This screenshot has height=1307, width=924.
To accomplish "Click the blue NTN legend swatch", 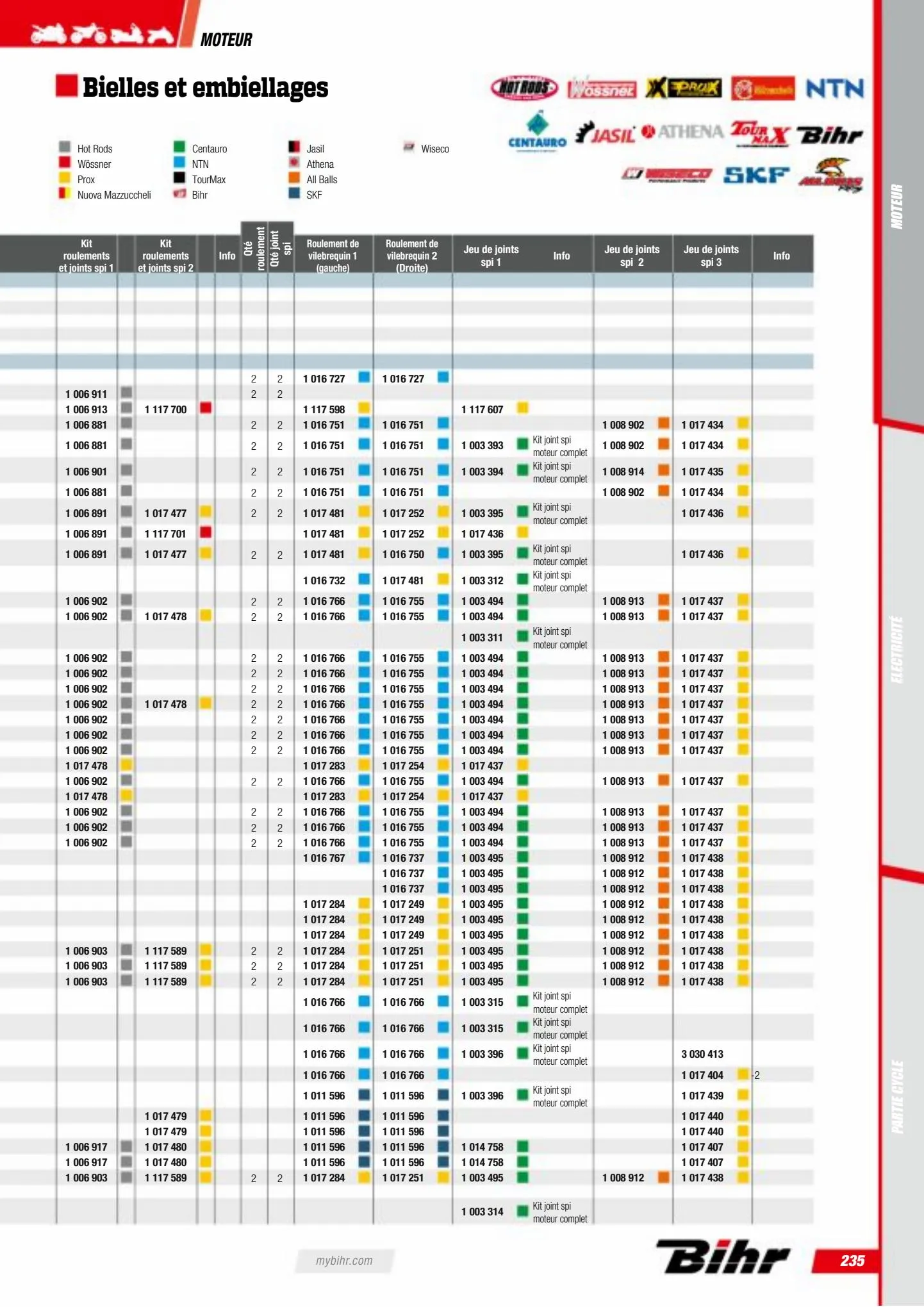I will (179, 162).
